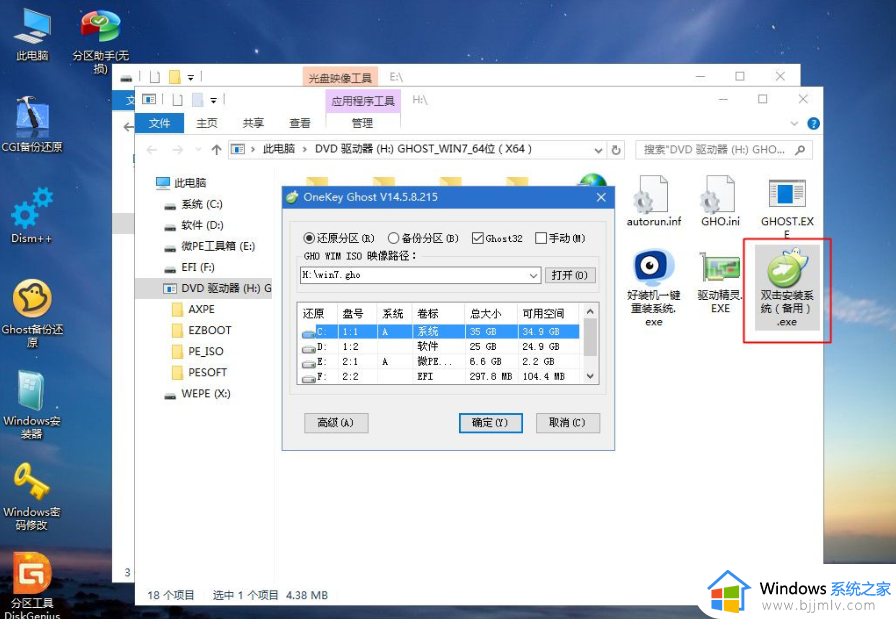The height and width of the screenshot is (619, 896).
Task: Open recent locations dropdown arrow
Action: (x=198, y=150)
